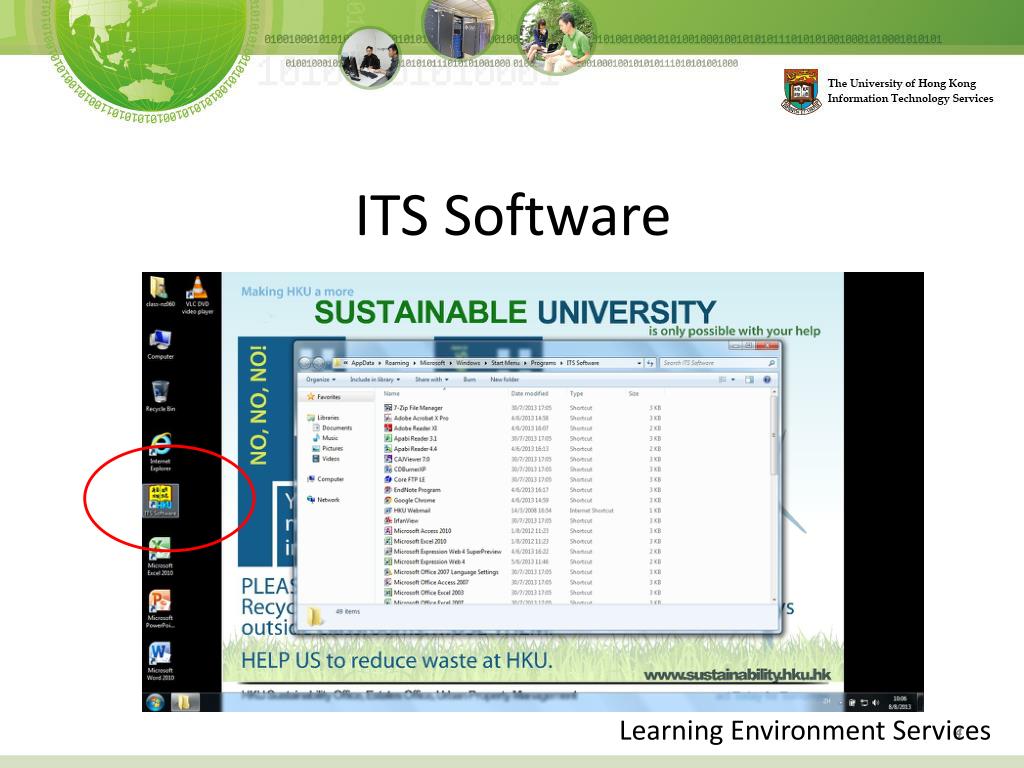
Task: Click the Explorer back navigation arrow
Action: (x=305, y=363)
